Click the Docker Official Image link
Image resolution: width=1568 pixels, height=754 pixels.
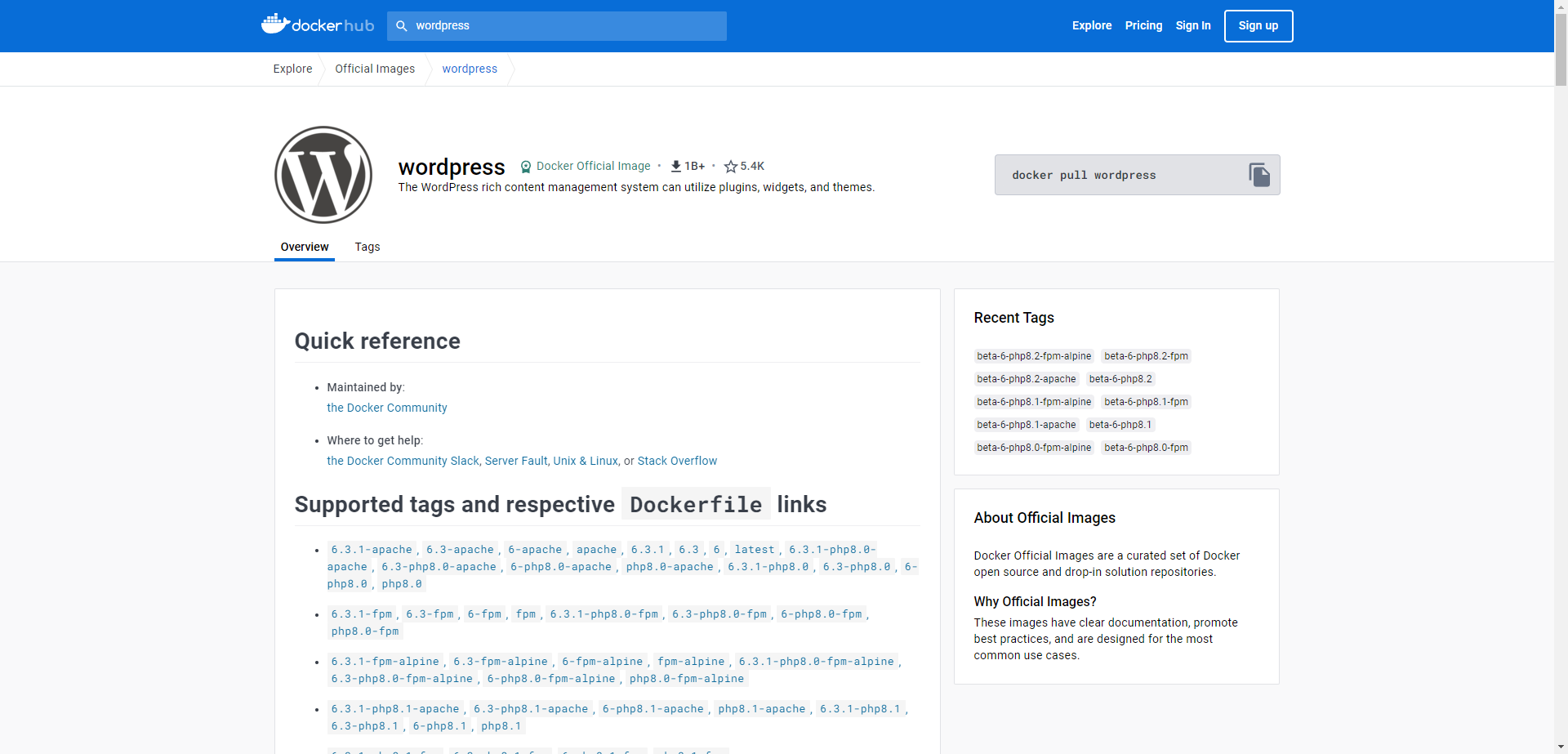(594, 167)
